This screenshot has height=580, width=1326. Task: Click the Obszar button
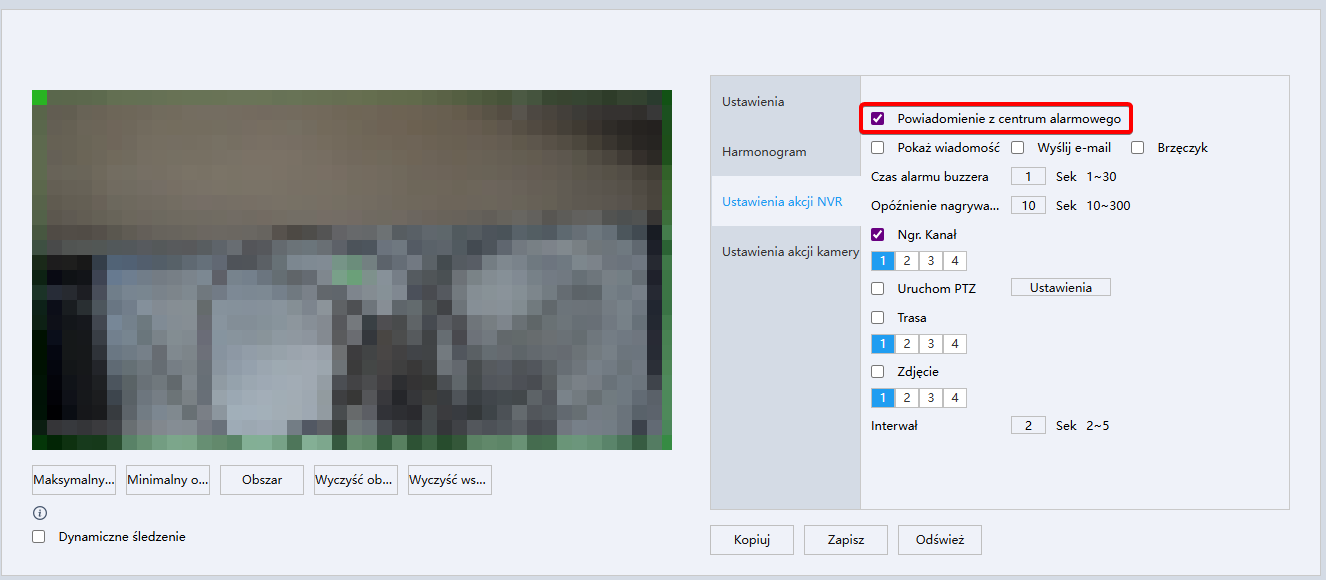[262, 480]
